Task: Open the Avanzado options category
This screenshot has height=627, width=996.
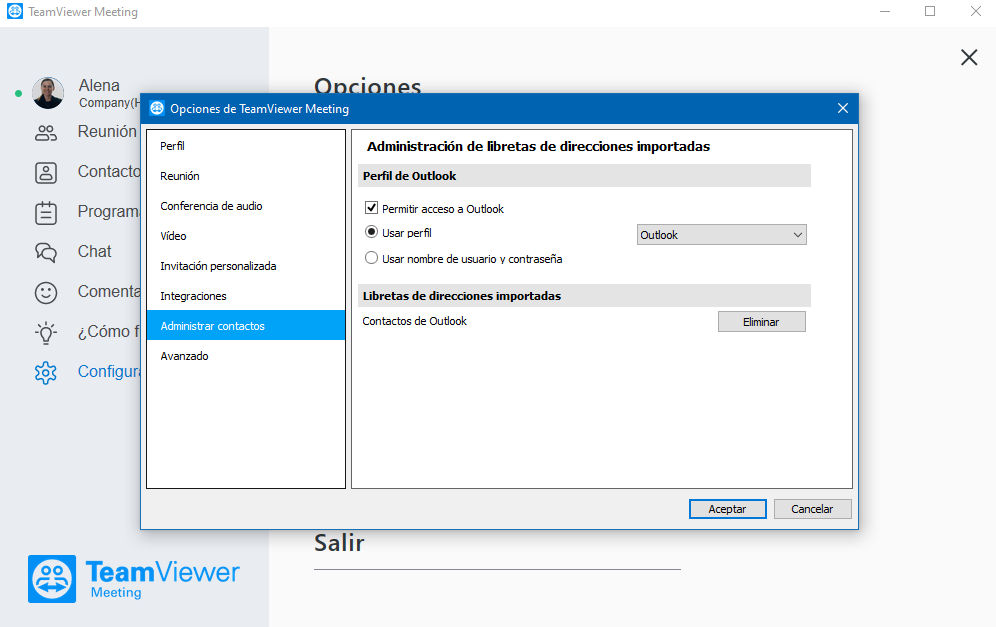Action: (246, 356)
